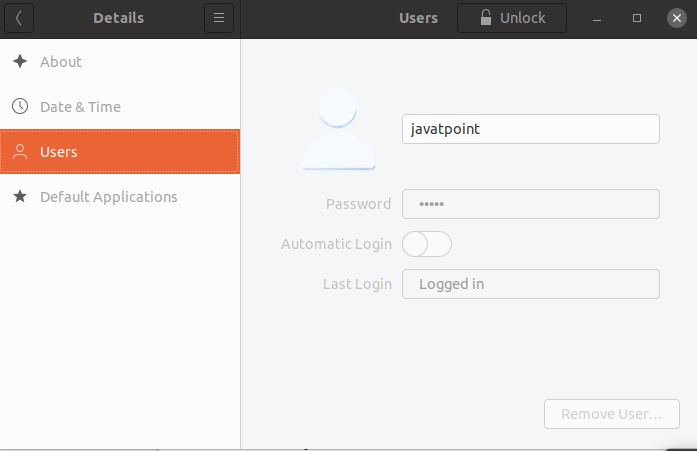Viewport: 697px width, 451px height.
Task: Click the Remove User button
Action: (612, 414)
